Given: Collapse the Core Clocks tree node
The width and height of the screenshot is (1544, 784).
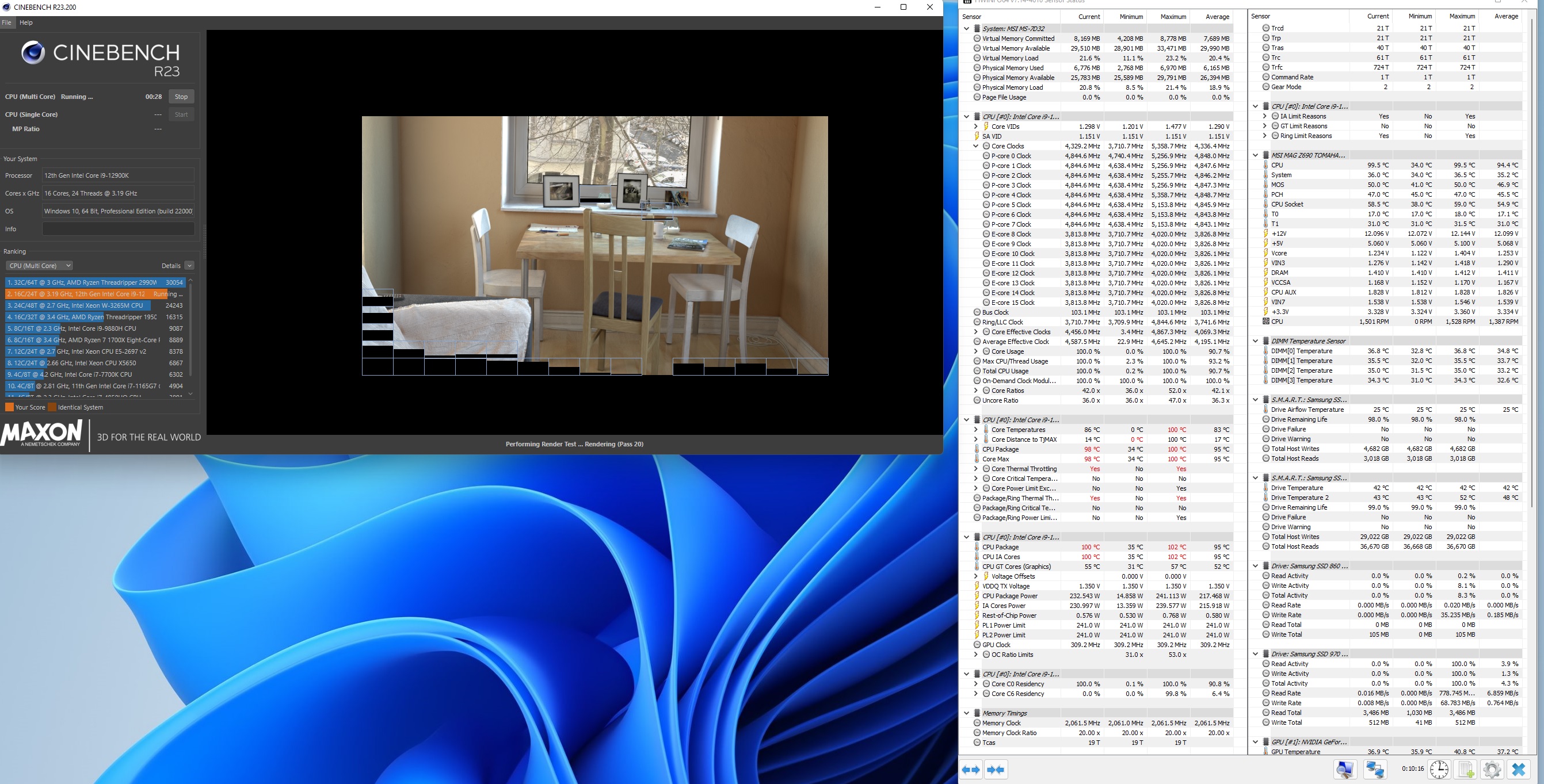Looking at the screenshot, I should 976,146.
